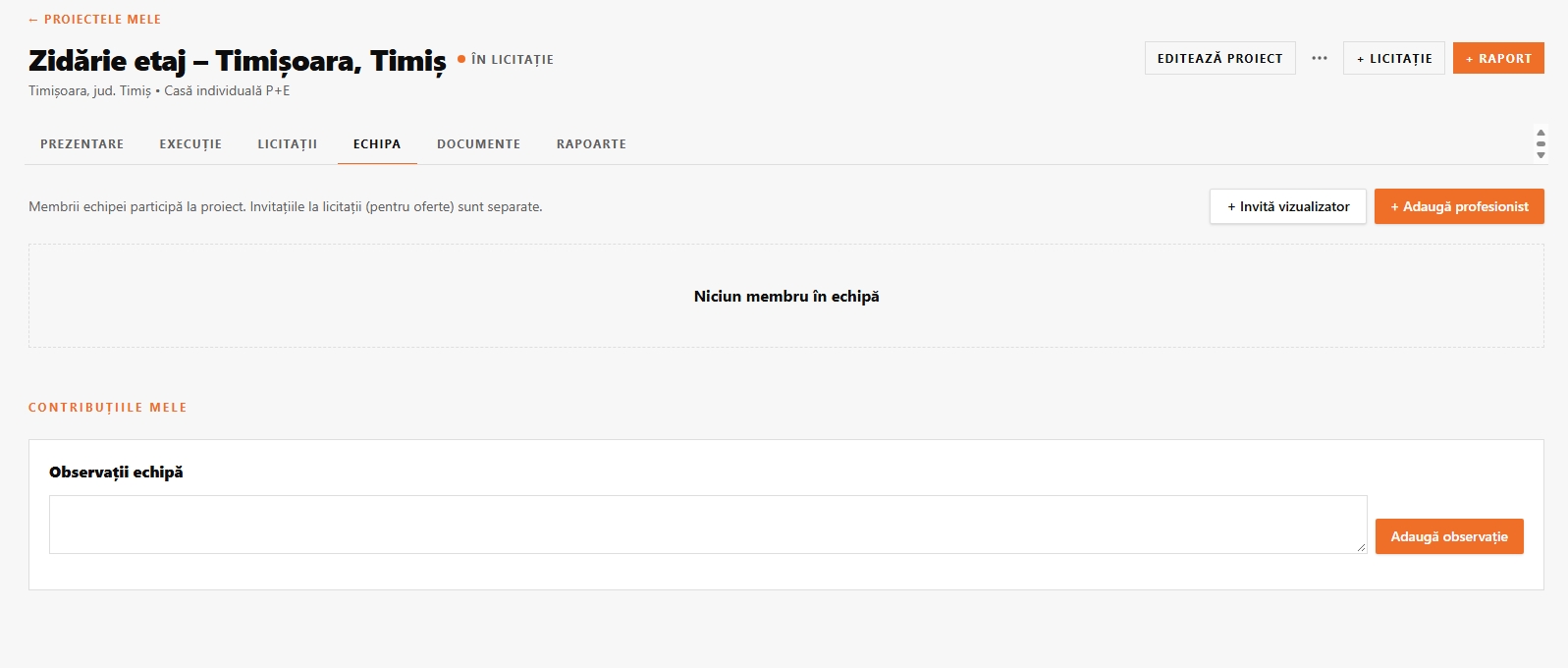Click the orange + Raport button
The image size is (1568, 668).
(1498, 58)
